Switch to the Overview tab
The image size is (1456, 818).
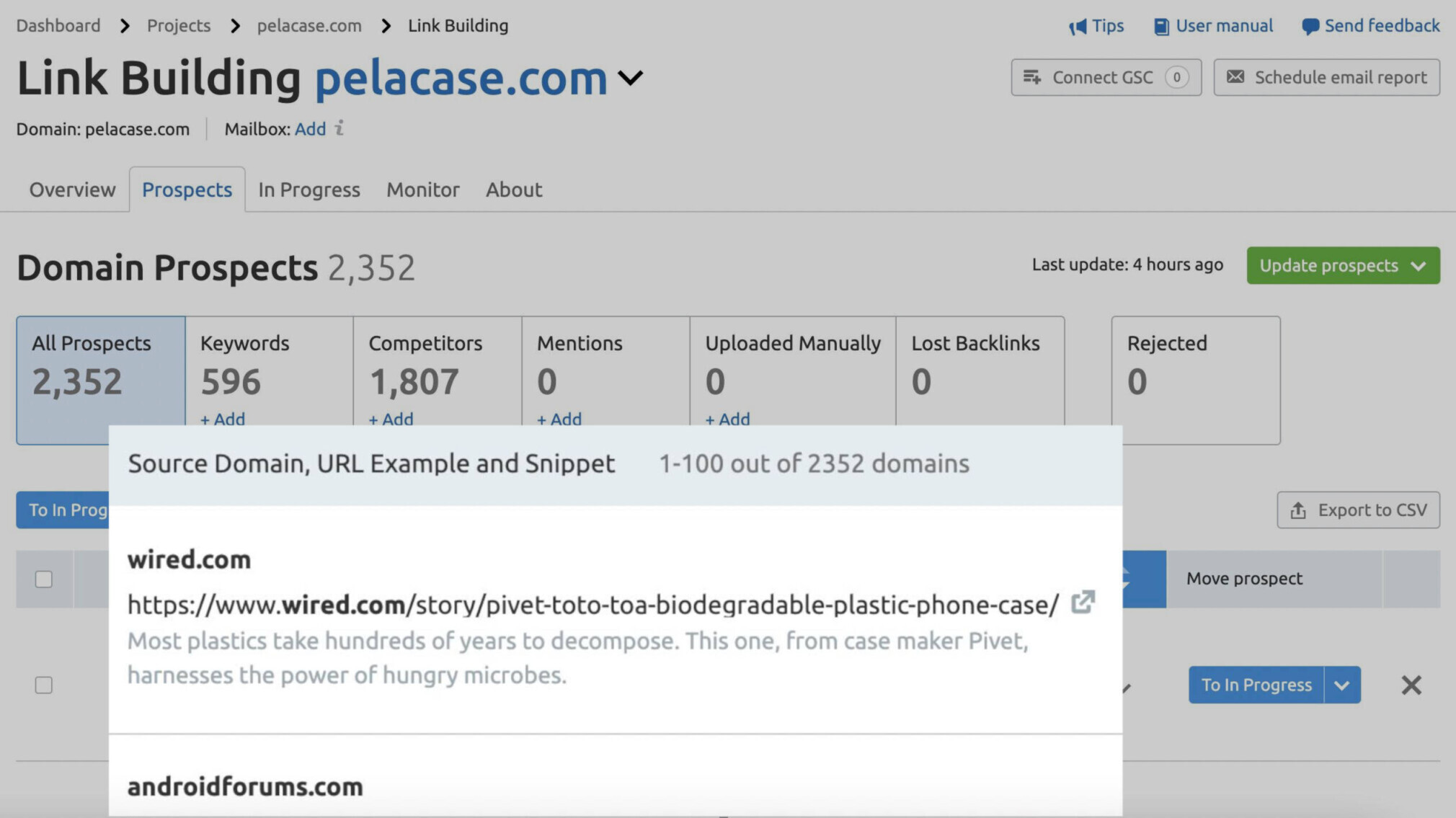click(72, 189)
